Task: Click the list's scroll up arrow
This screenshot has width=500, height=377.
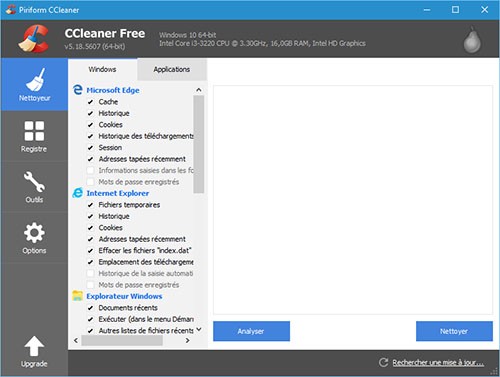Action: [199, 90]
